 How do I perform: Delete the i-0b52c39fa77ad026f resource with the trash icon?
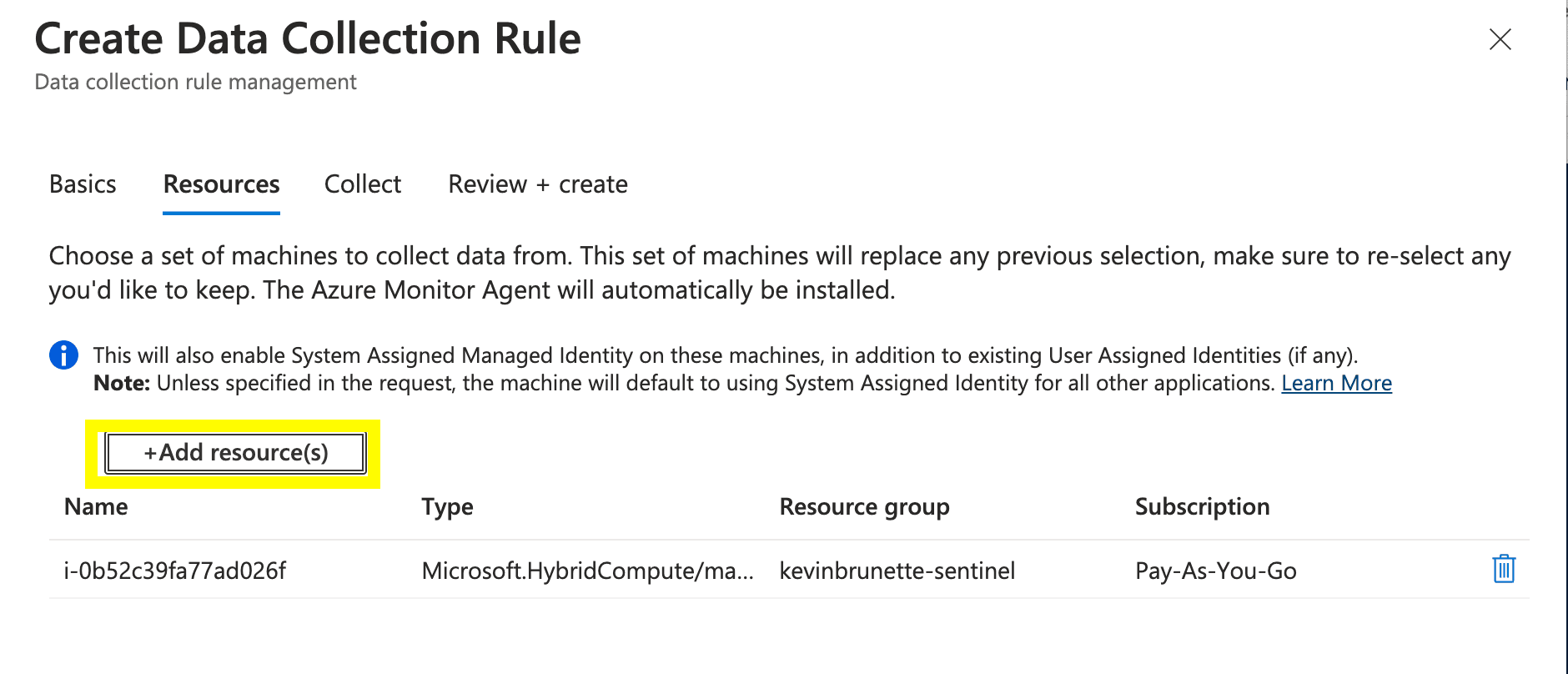click(1503, 570)
